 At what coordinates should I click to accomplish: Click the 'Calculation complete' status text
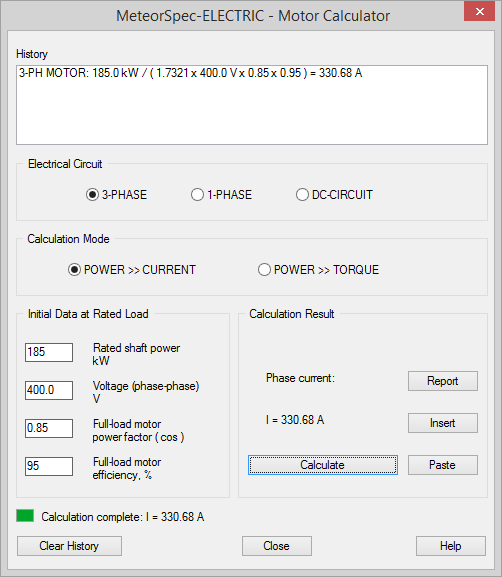123,517
